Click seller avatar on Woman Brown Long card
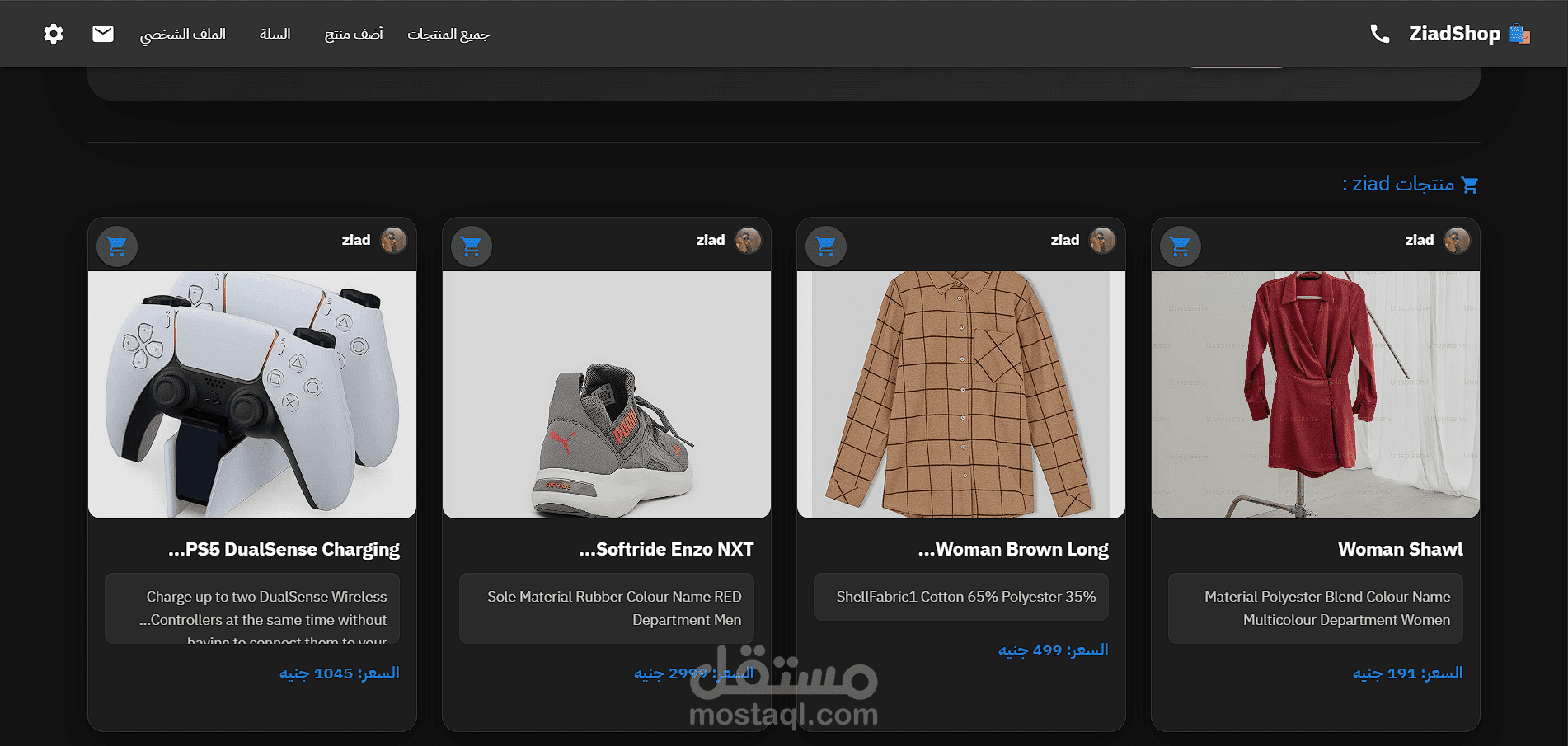The image size is (1568, 746). (x=1102, y=241)
